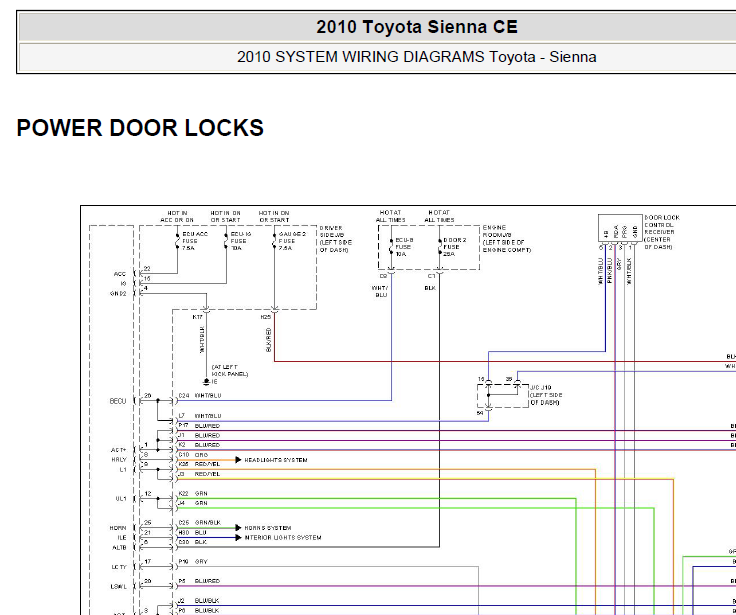This screenshot has height=615, width=736.
Task: Click the "ENGINE ROOM J/B" label
Action: pos(497,231)
